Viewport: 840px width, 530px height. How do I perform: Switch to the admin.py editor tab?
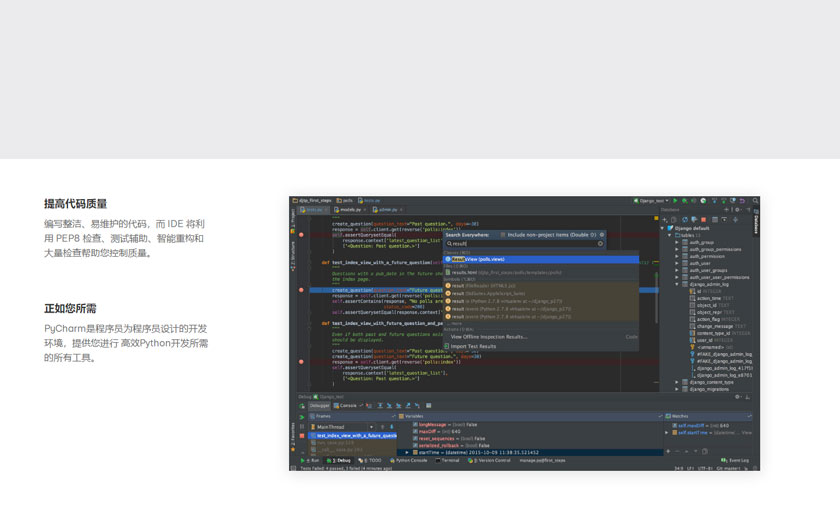(387, 210)
